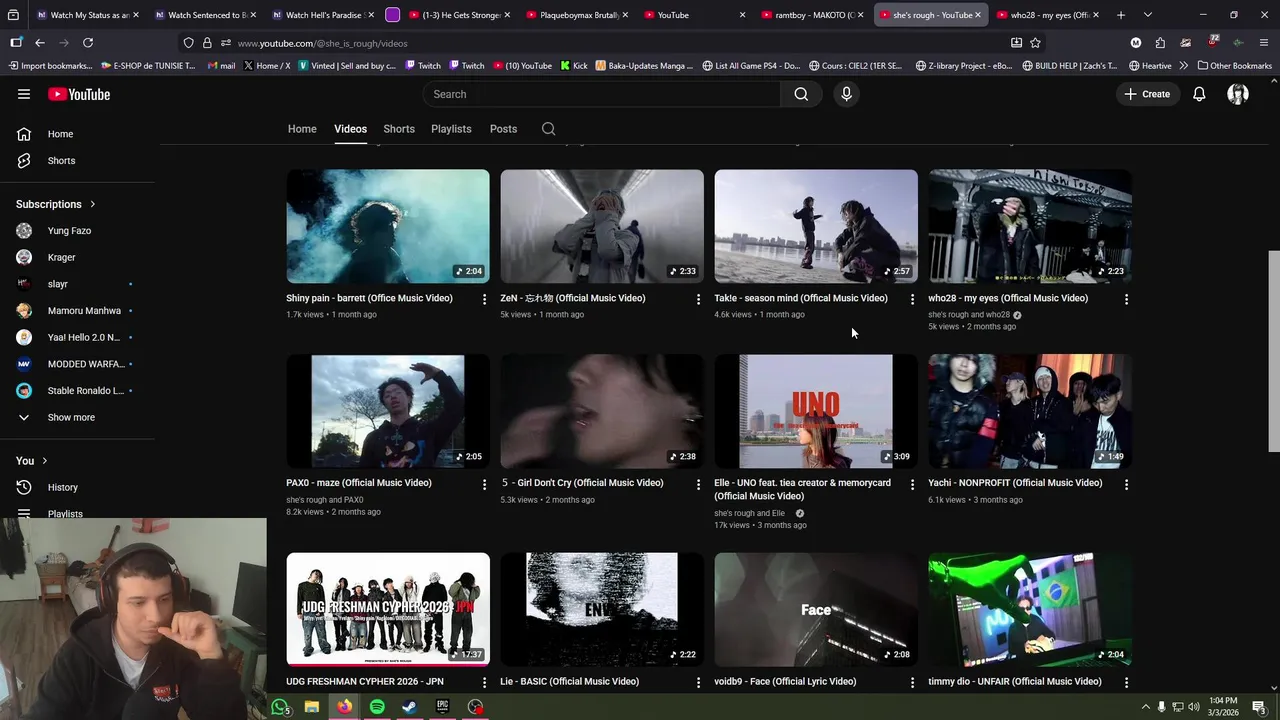The width and height of the screenshot is (1280, 720).
Task: Open more actions for UDG FRESHMAN CYPHER video
Action: (484, 682)
